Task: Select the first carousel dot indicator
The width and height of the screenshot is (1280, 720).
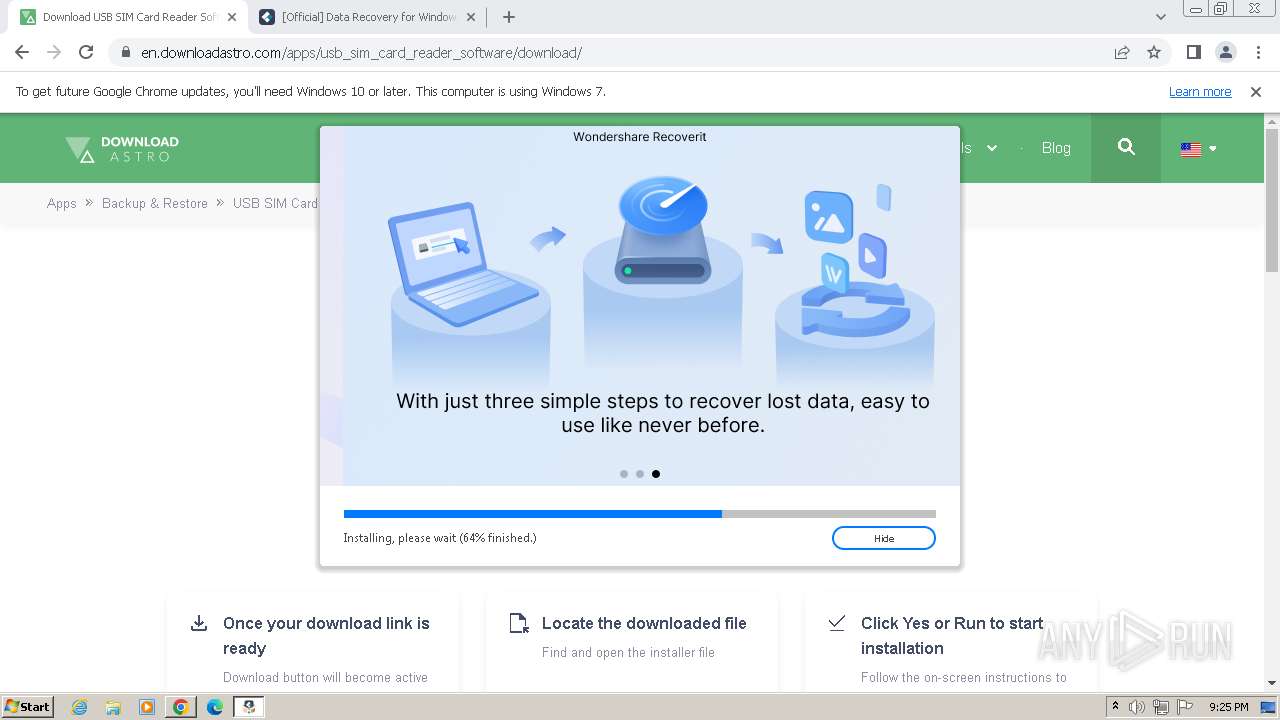Action: pos(624,474)
